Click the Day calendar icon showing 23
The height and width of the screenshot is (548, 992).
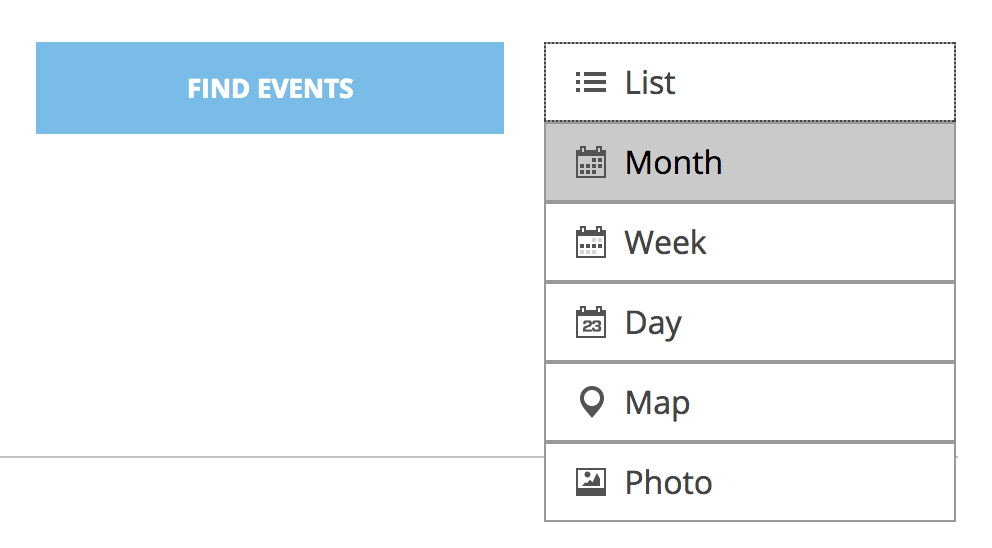point(591,323)
